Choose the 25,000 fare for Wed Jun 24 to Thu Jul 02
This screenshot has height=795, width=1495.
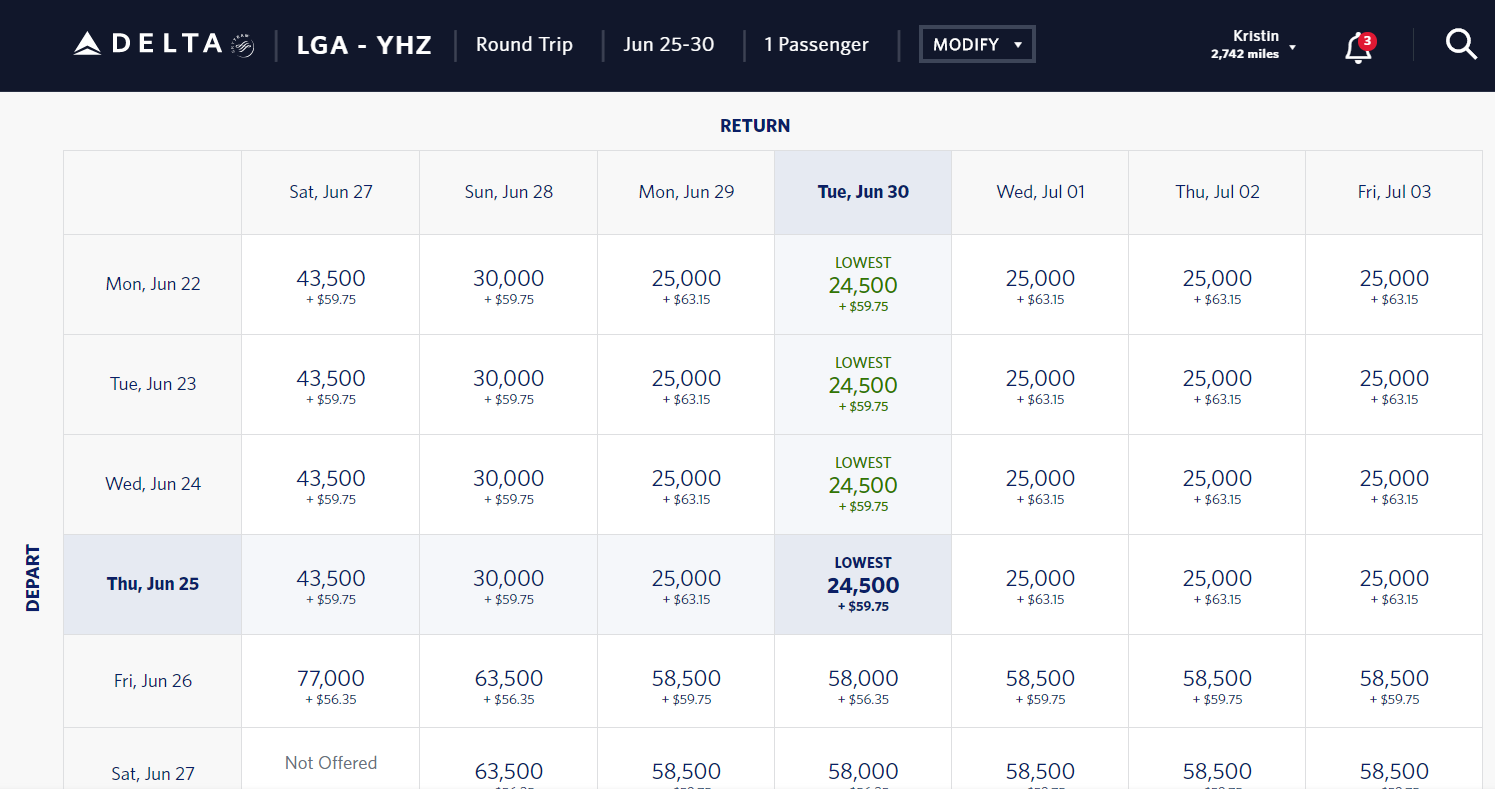pyautogui.click(x=1217, y=485)
